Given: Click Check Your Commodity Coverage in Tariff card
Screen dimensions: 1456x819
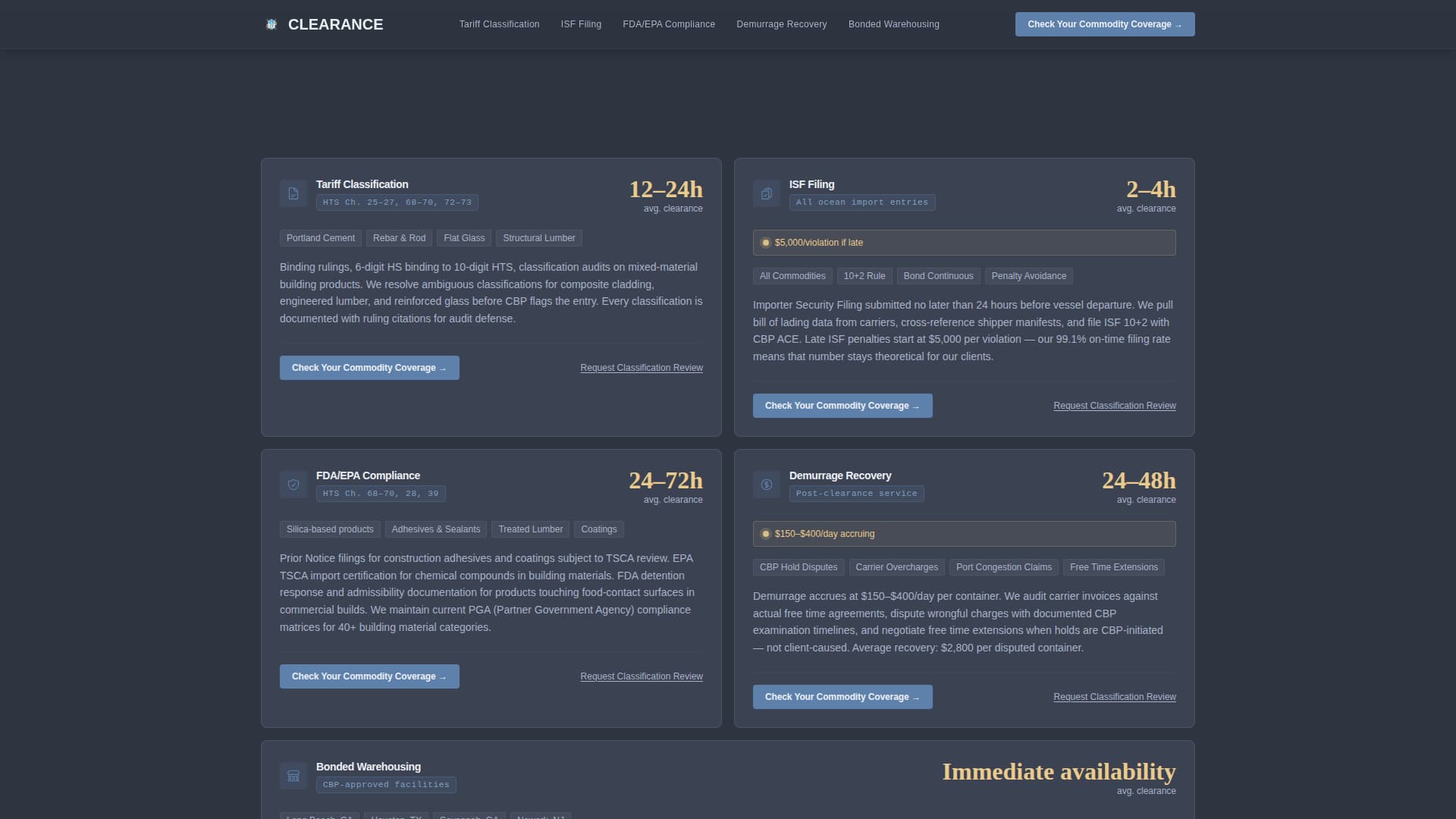Looking at the screenshot, I should coord(369,368).
